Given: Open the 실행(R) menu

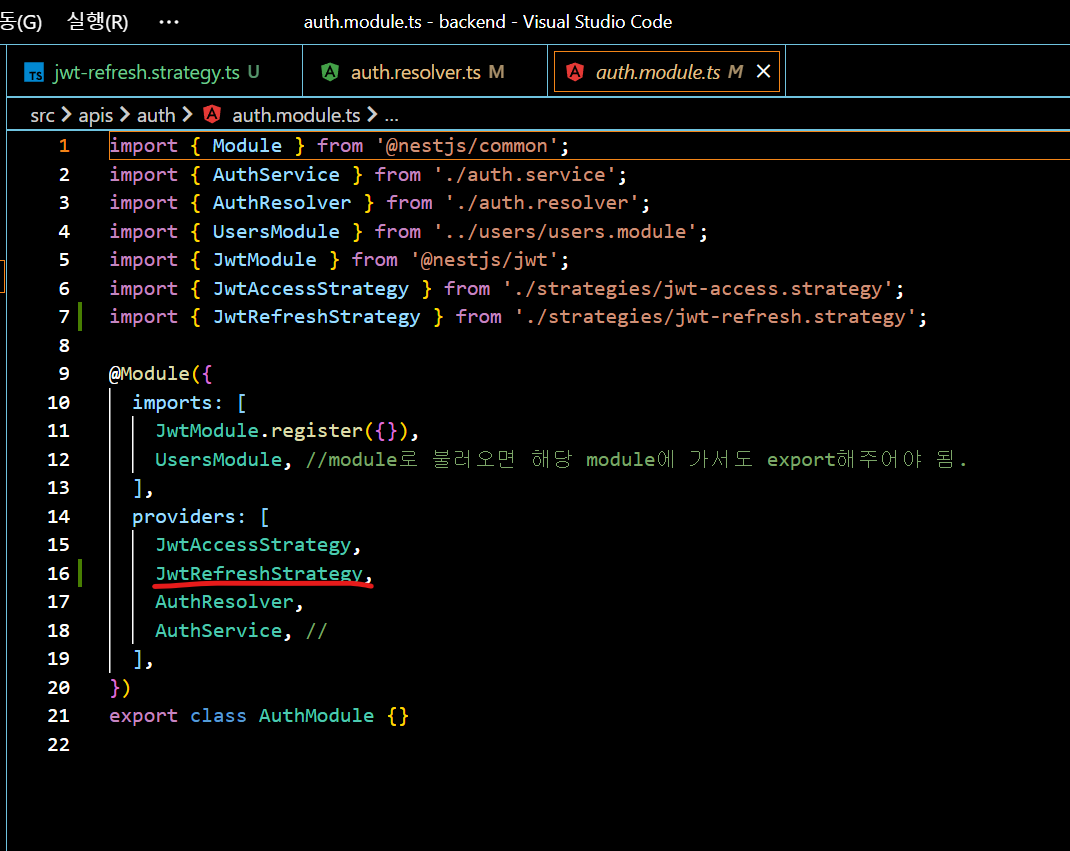Looking at the screenshot, I should 98,22.
